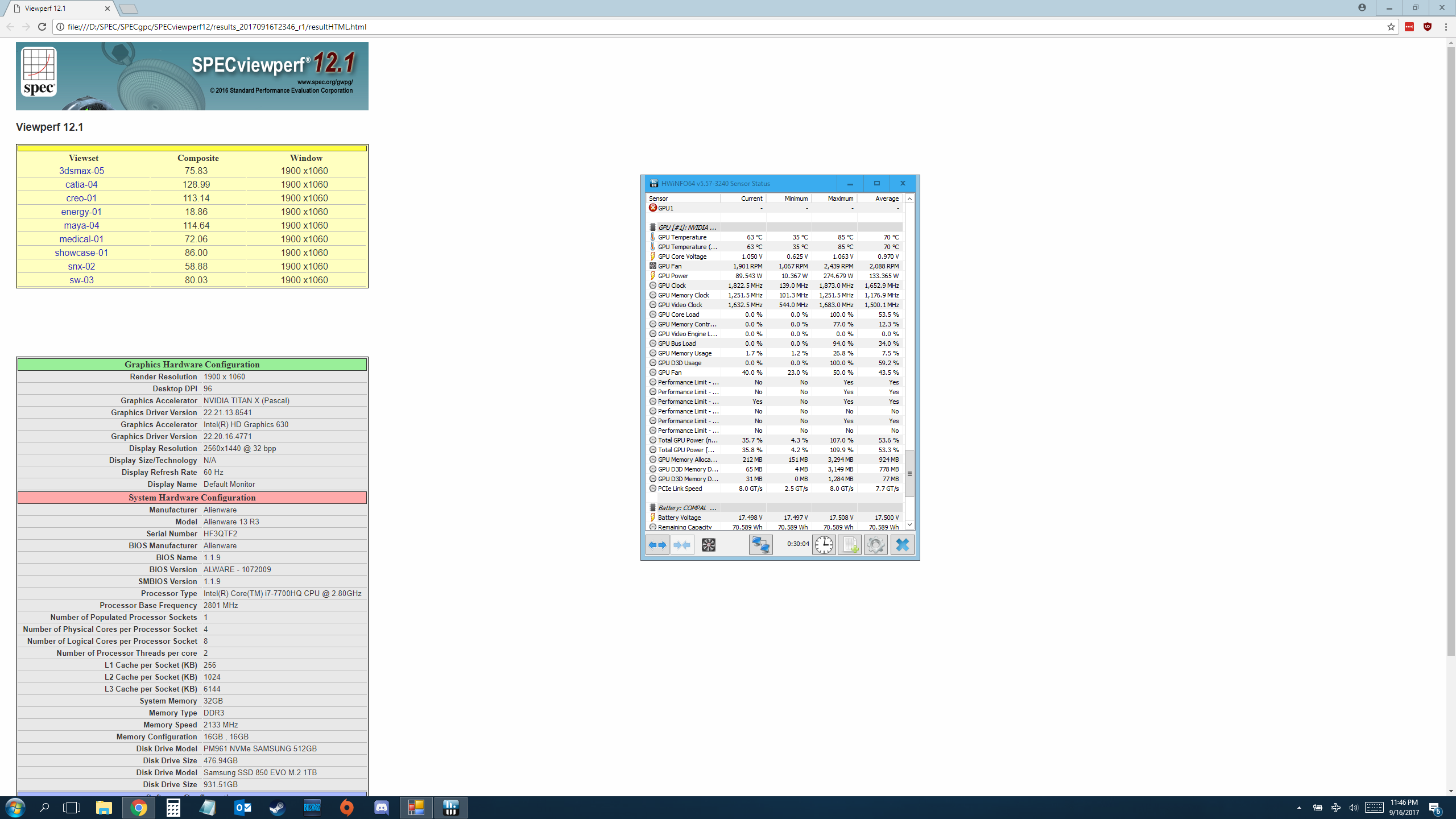Click the shrink layout arrows button in HWiNFO
1456x819 pixels.
(682, 545)
